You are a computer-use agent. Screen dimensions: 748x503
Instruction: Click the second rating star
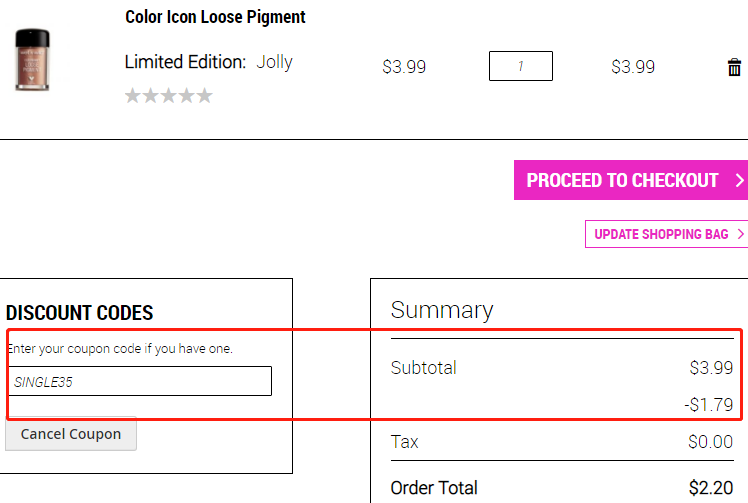point(151,95)
